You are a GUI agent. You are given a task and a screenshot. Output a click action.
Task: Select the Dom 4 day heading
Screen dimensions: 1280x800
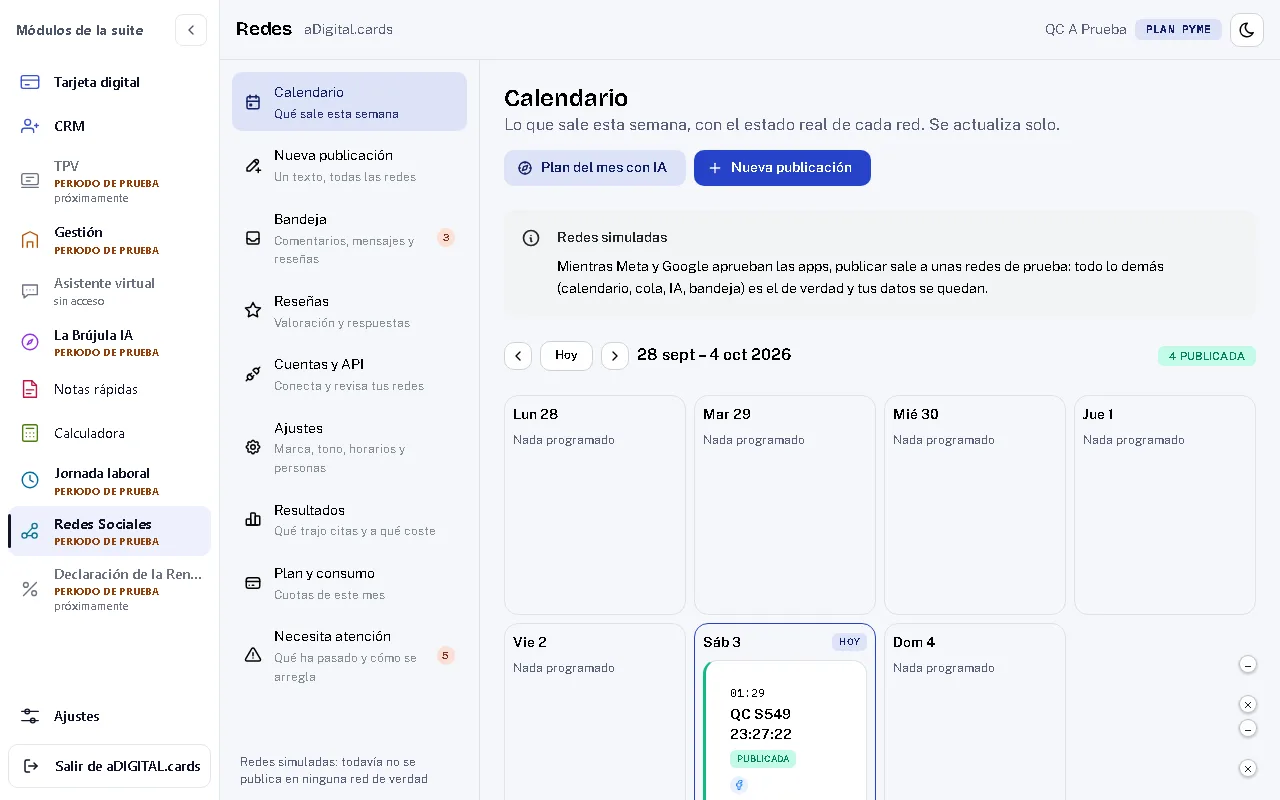914,642
